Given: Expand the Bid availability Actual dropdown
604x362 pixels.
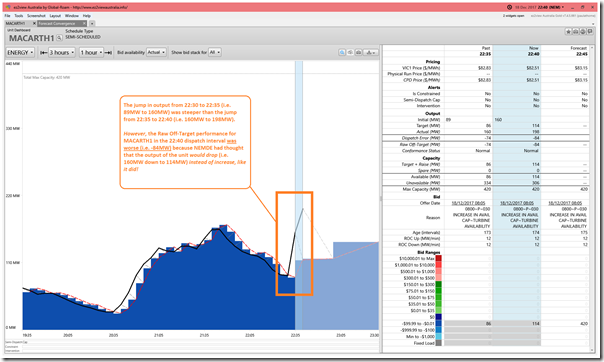Looking at the screenshot, I should coord(156,52).
